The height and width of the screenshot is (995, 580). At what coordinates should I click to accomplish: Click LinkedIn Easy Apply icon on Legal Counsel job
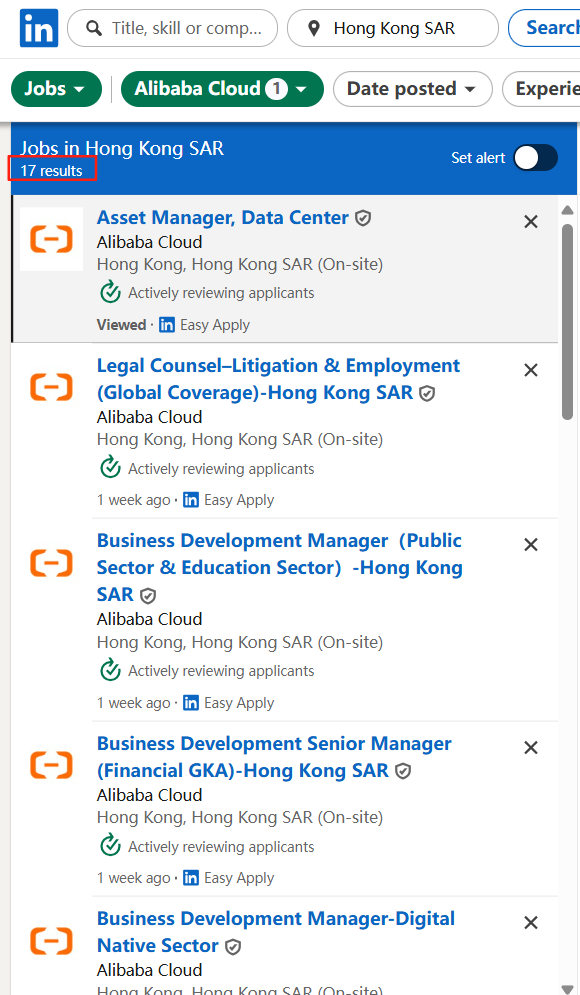pos(191,500)
